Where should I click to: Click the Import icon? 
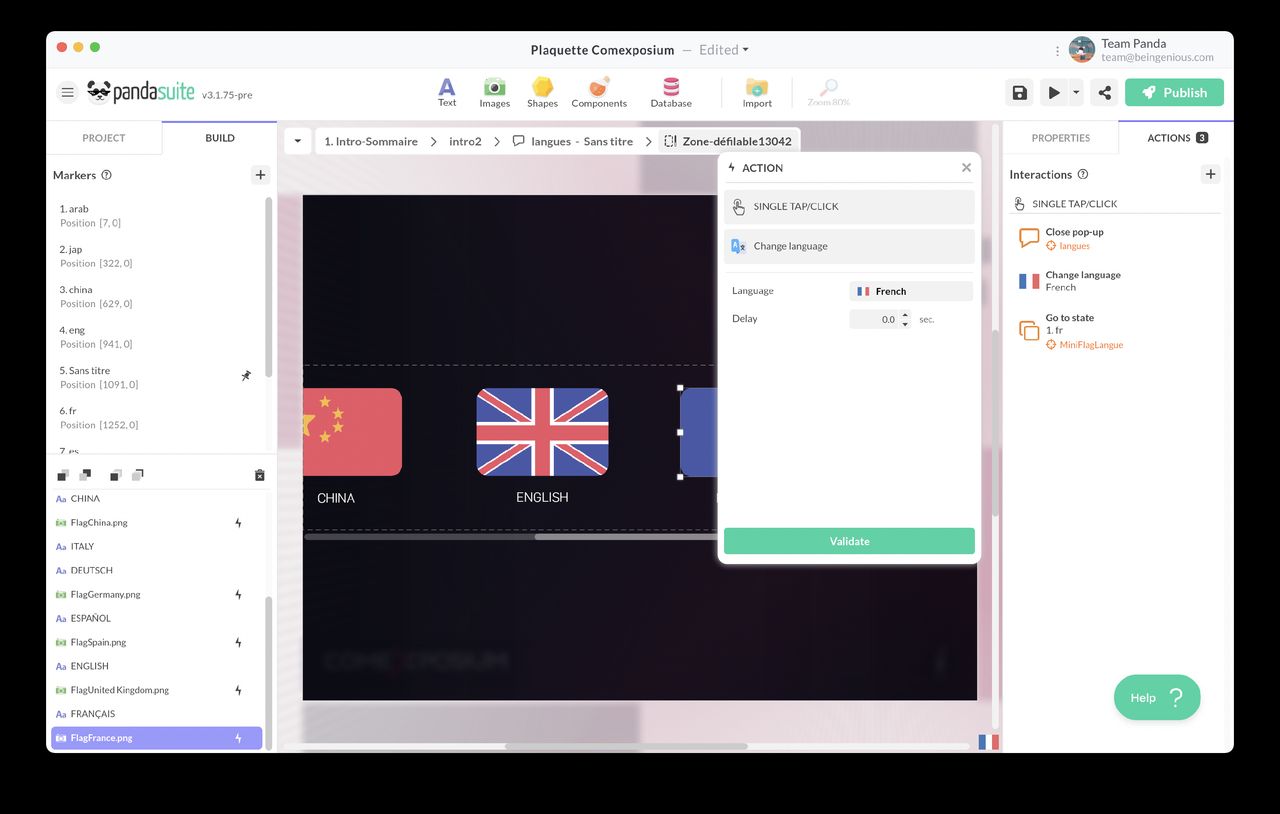click(757, 92)
